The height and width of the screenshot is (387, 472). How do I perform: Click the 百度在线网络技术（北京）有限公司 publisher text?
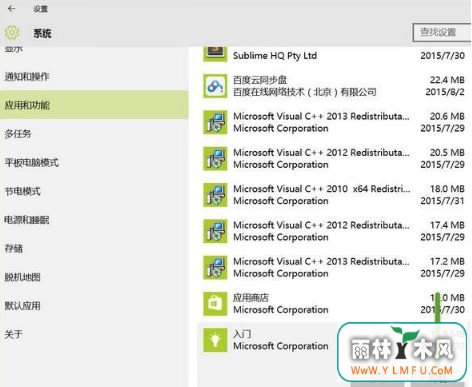point(305,92)
